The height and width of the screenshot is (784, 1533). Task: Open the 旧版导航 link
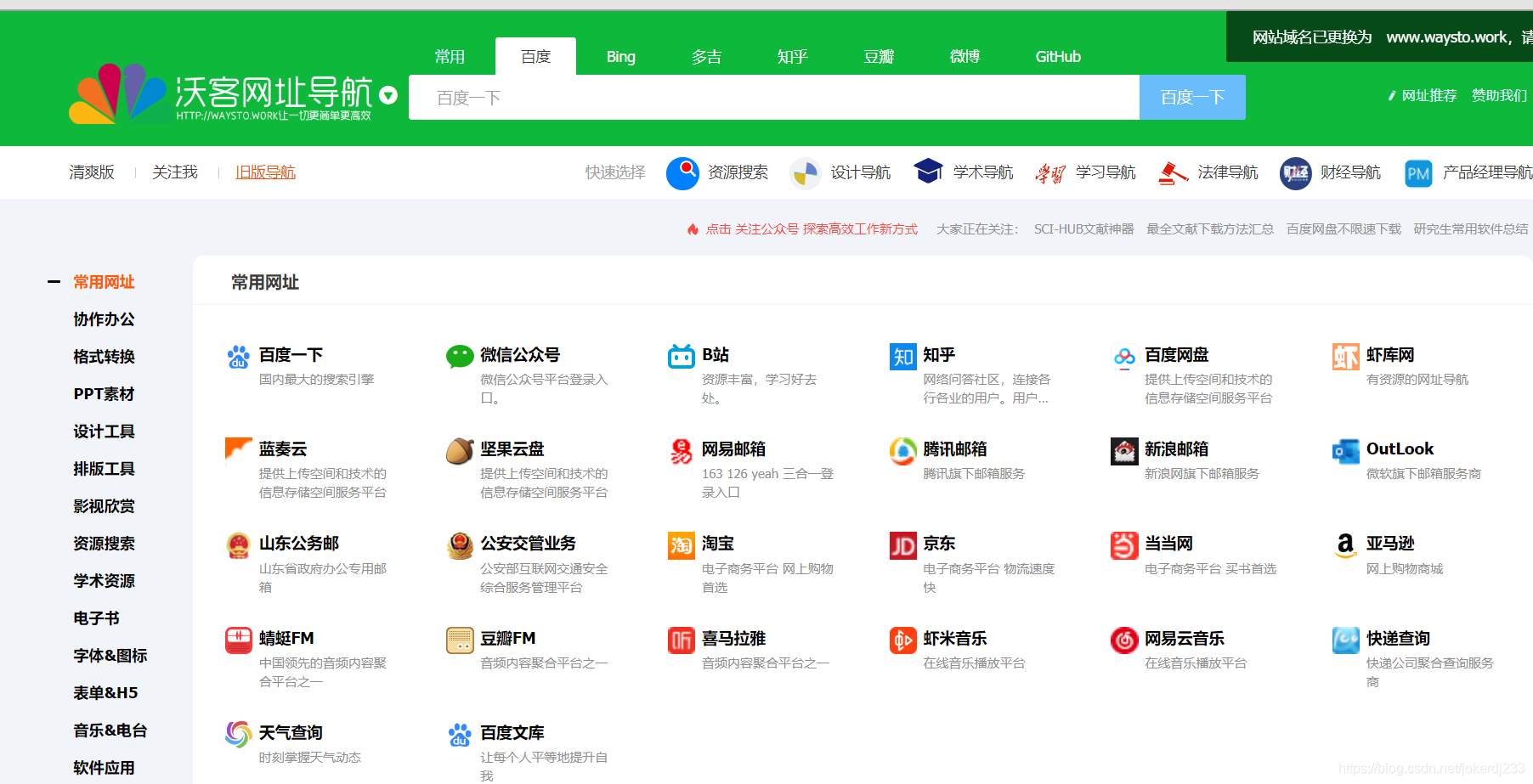pyautogui.click(x=265, y=172)
